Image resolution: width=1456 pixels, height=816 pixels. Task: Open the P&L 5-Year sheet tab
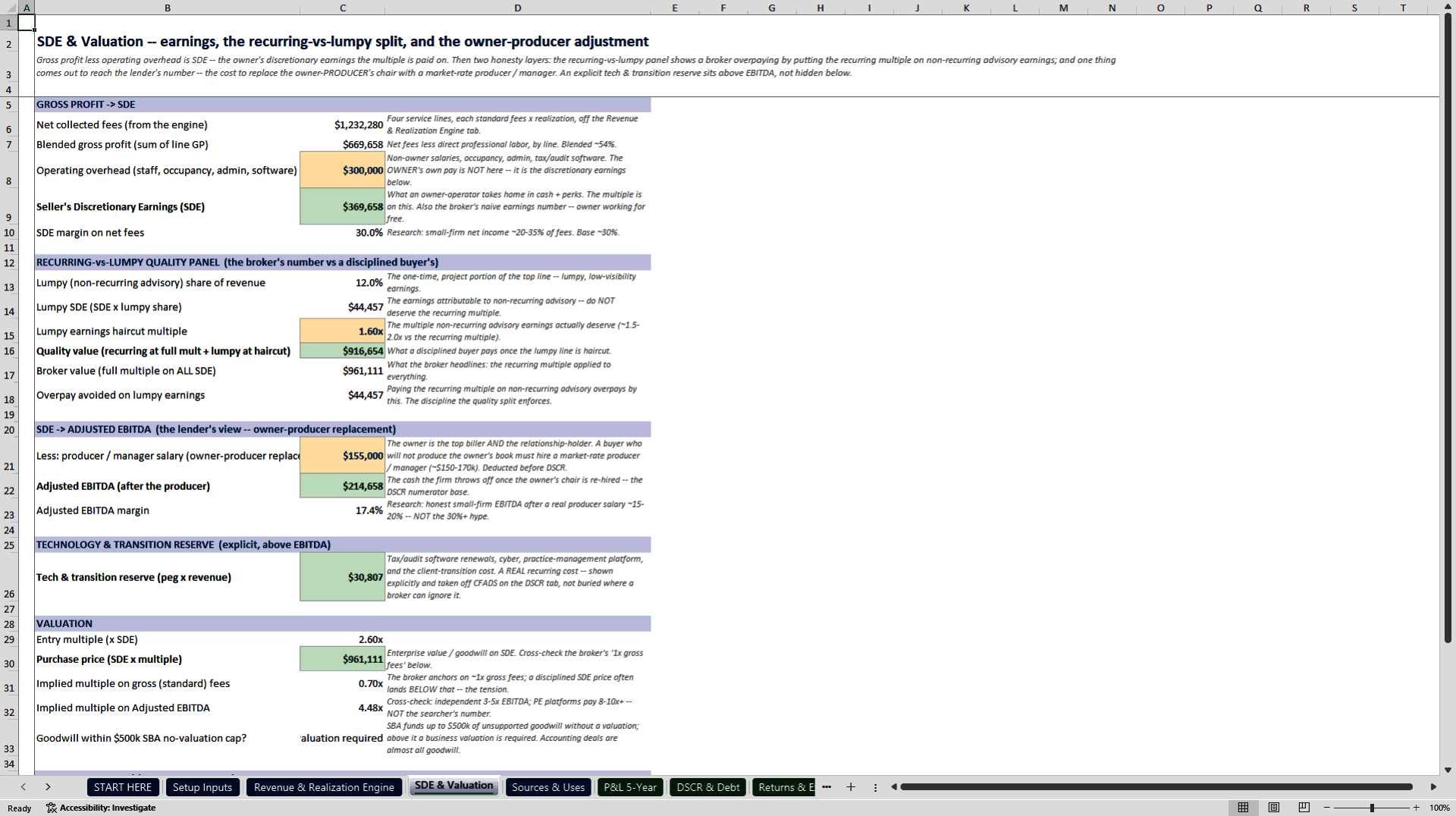point(630,787)
